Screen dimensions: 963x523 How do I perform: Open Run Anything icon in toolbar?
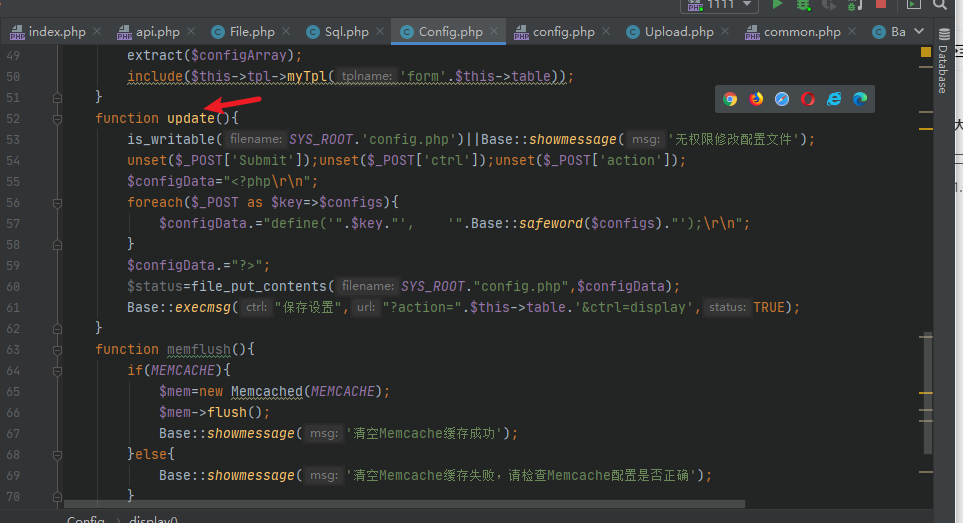pyautogui.click(x=914, y=4)
